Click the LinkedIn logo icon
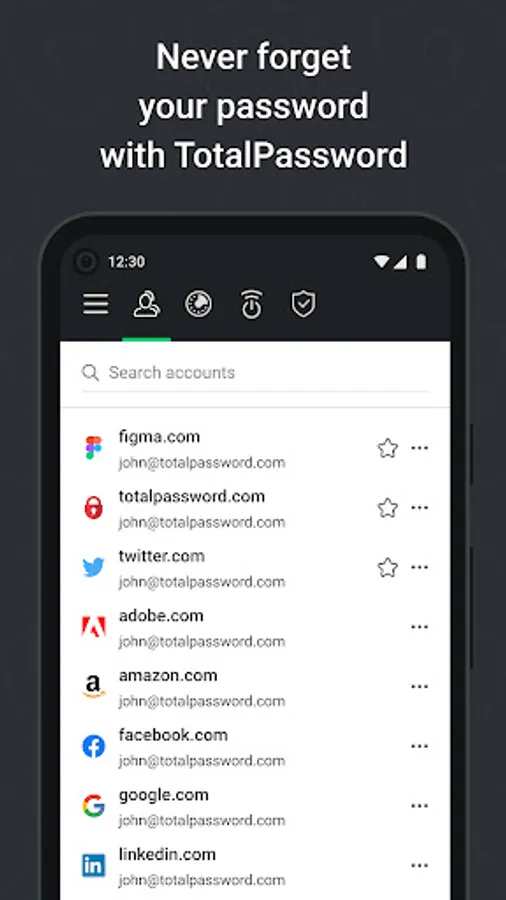 (94, 866)
